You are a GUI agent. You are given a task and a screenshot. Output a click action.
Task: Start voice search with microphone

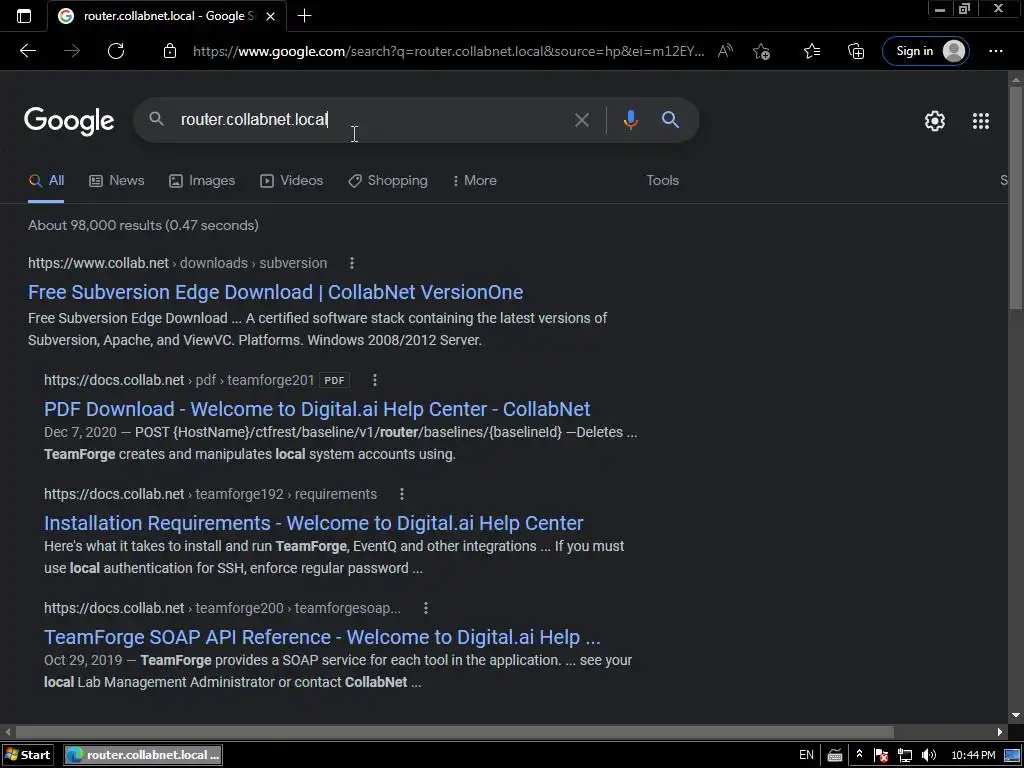click(630, 120)
